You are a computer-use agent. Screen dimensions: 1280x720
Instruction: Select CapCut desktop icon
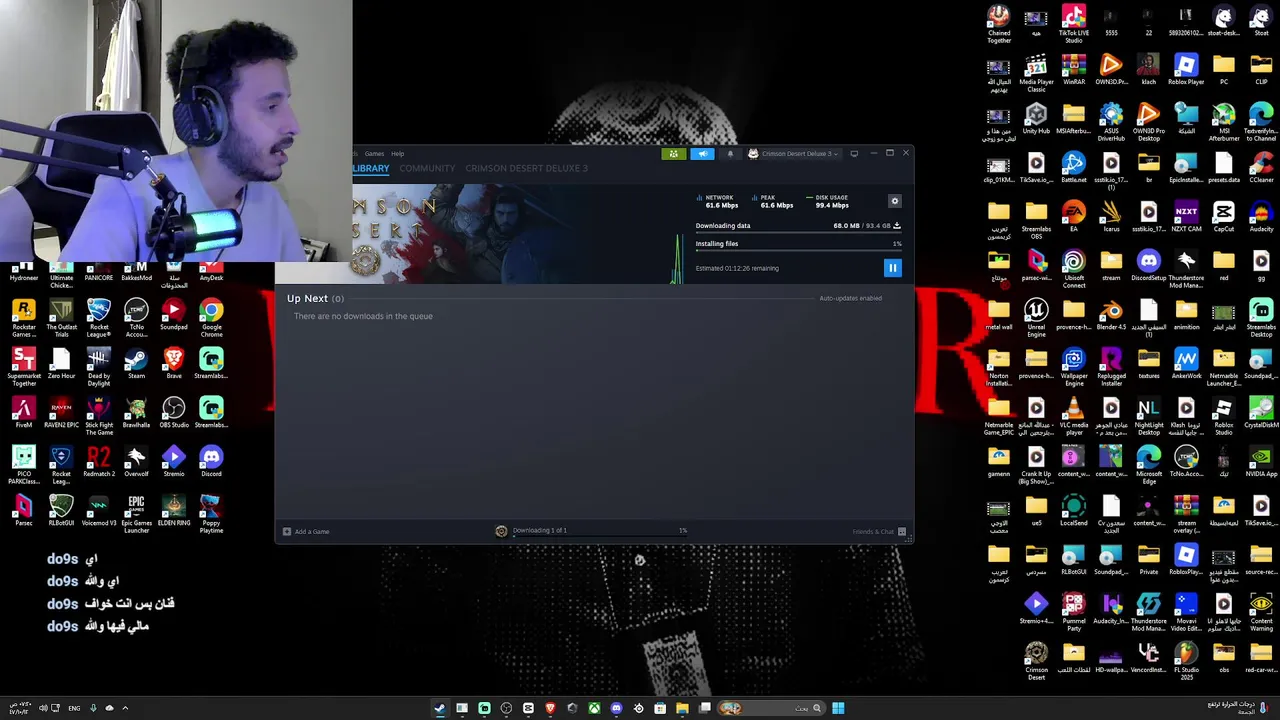click(1224, 216)
